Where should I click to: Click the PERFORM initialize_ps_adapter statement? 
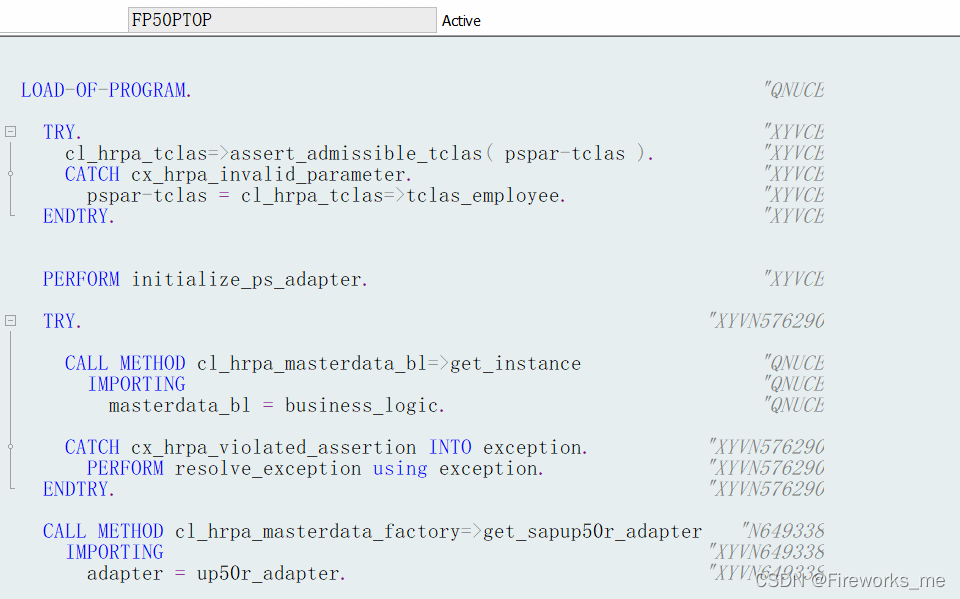[200, 278]
